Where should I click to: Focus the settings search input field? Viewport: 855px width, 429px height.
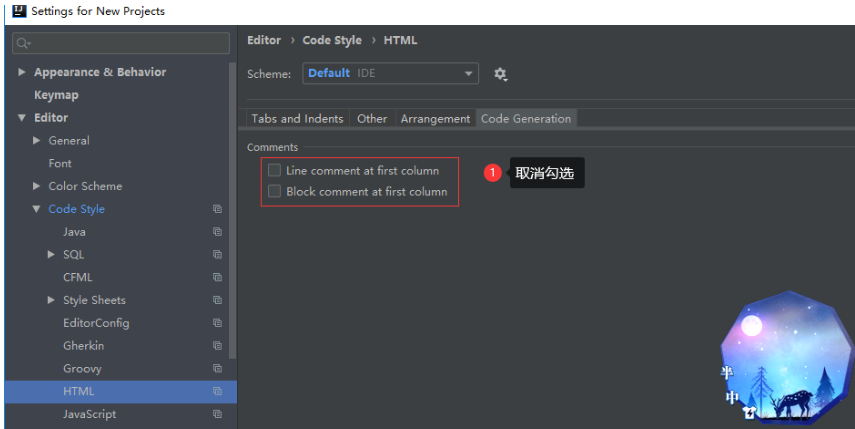point(121,43)
